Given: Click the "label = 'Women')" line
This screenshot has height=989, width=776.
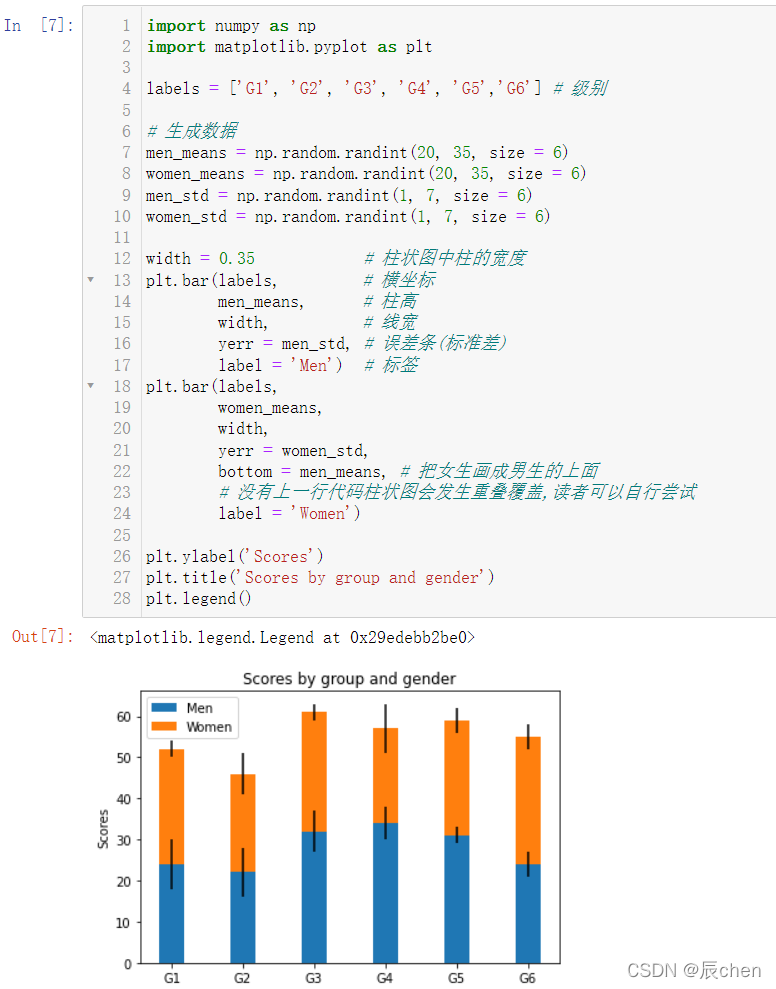Looking at the screenshot, I should coord(290,513).
